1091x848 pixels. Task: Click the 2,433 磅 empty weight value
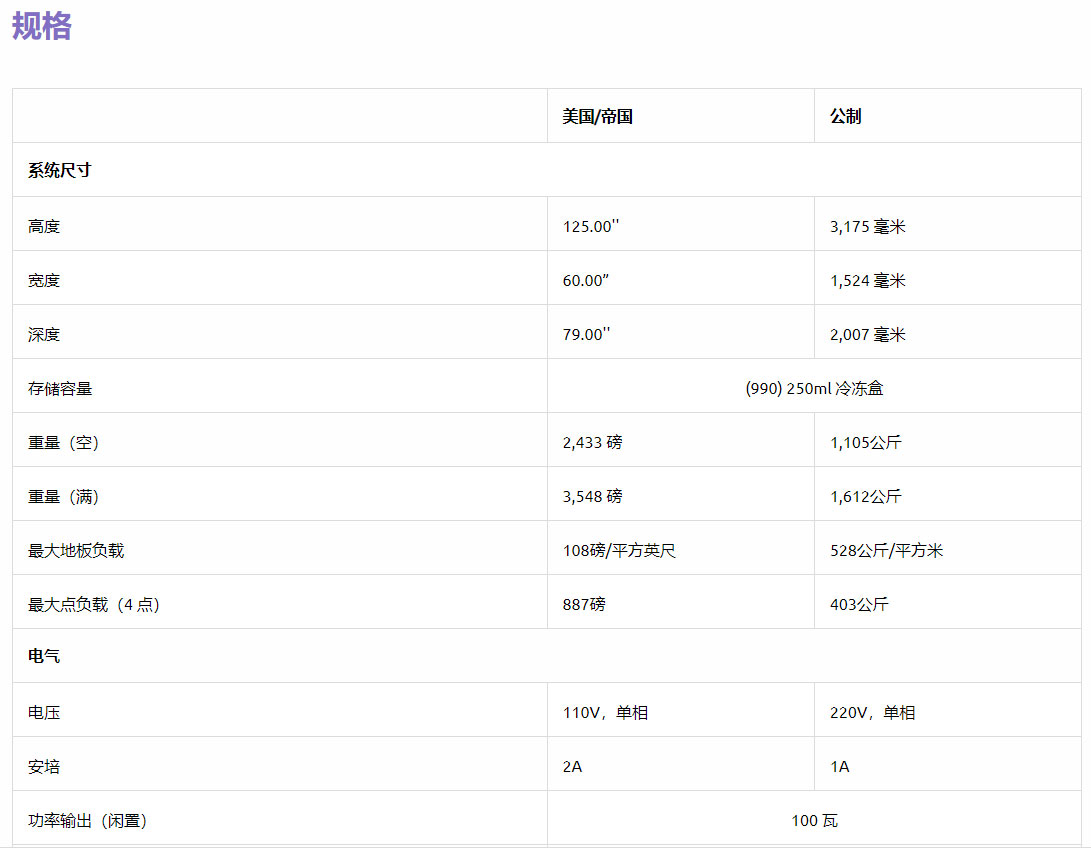point(592,442)
